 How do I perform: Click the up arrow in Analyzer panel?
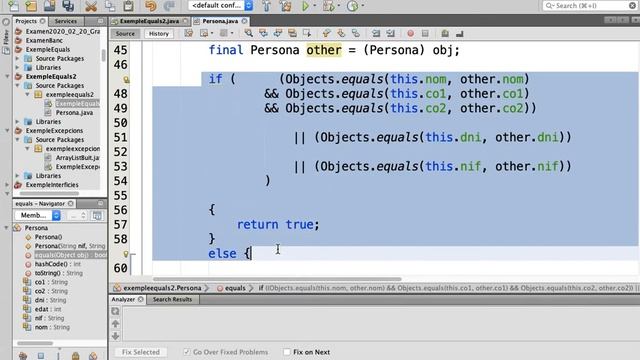[x=116, y=324]
